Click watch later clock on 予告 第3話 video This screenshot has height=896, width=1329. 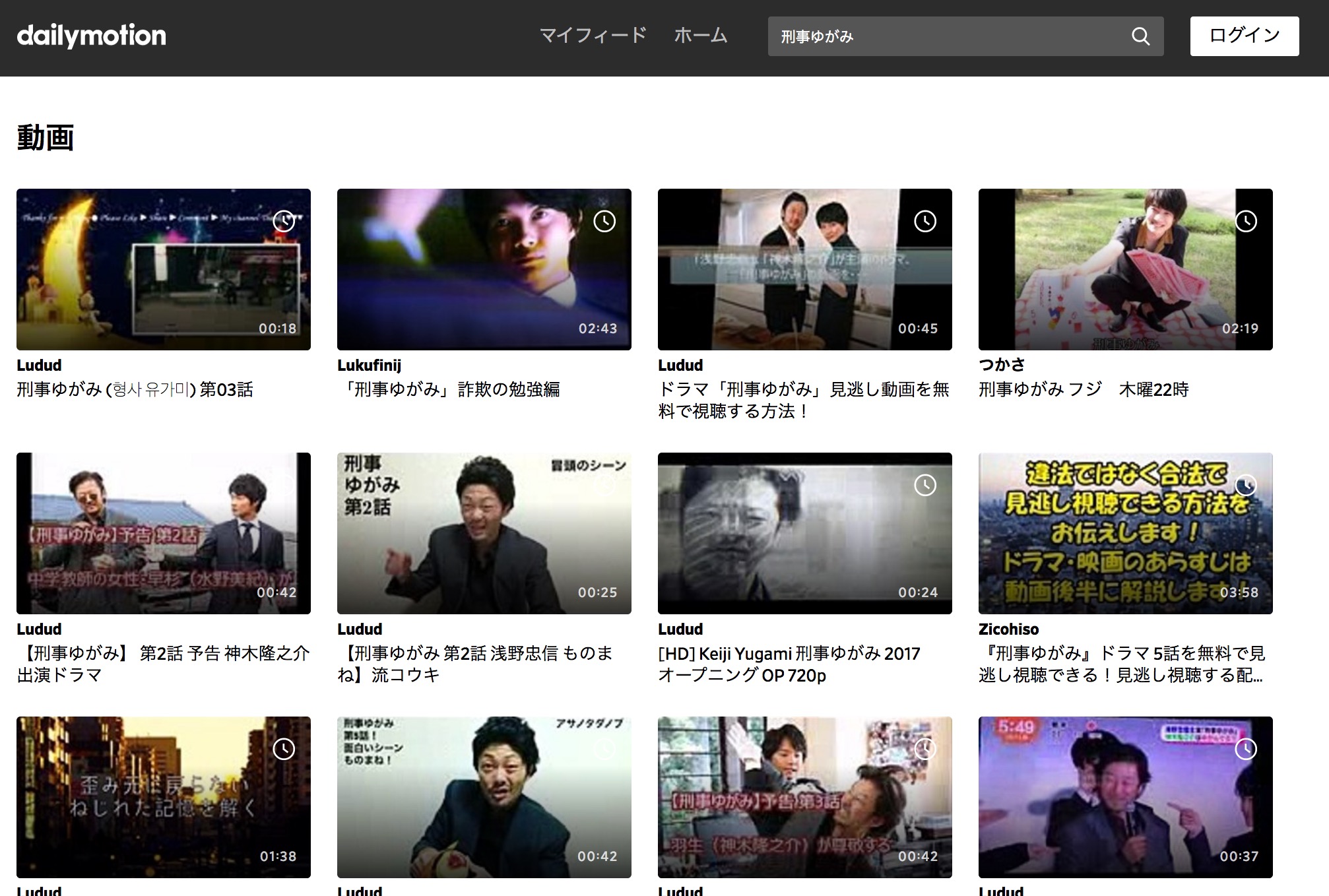[x=925, y=749]
